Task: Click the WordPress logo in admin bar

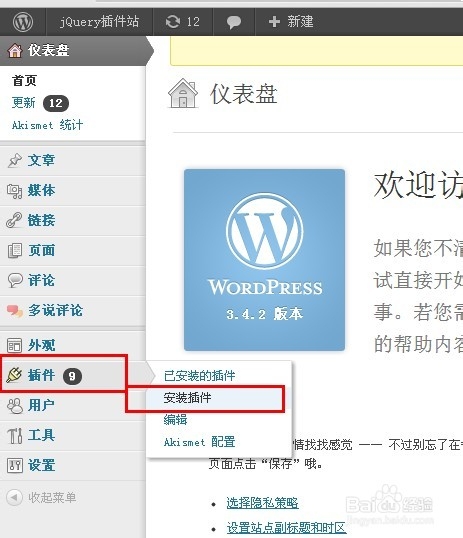Action: [x=23, y=22]
